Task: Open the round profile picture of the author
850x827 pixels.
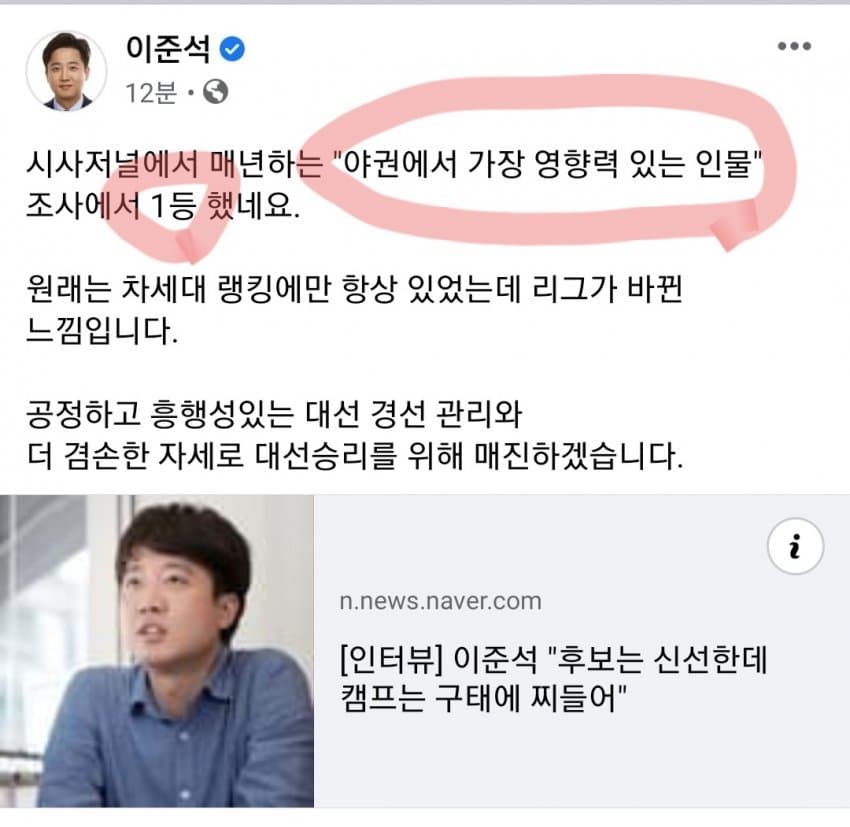Action: point(67,70)
